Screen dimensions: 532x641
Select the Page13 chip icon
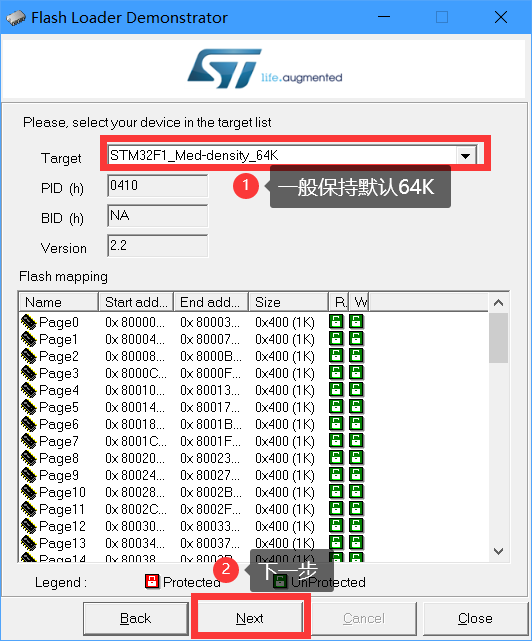click(x=29, y=543)
